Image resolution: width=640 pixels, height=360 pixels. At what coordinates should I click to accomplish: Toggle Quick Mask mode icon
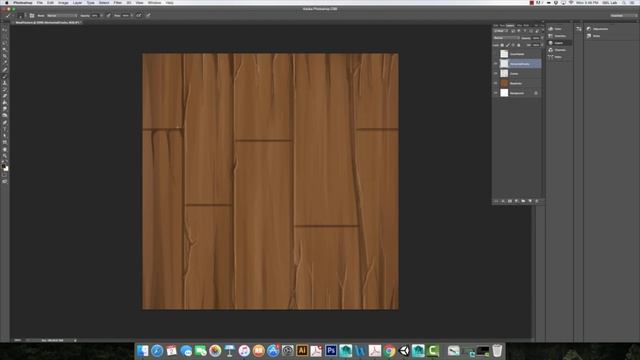pyautogui.click(x=5, y=176)
